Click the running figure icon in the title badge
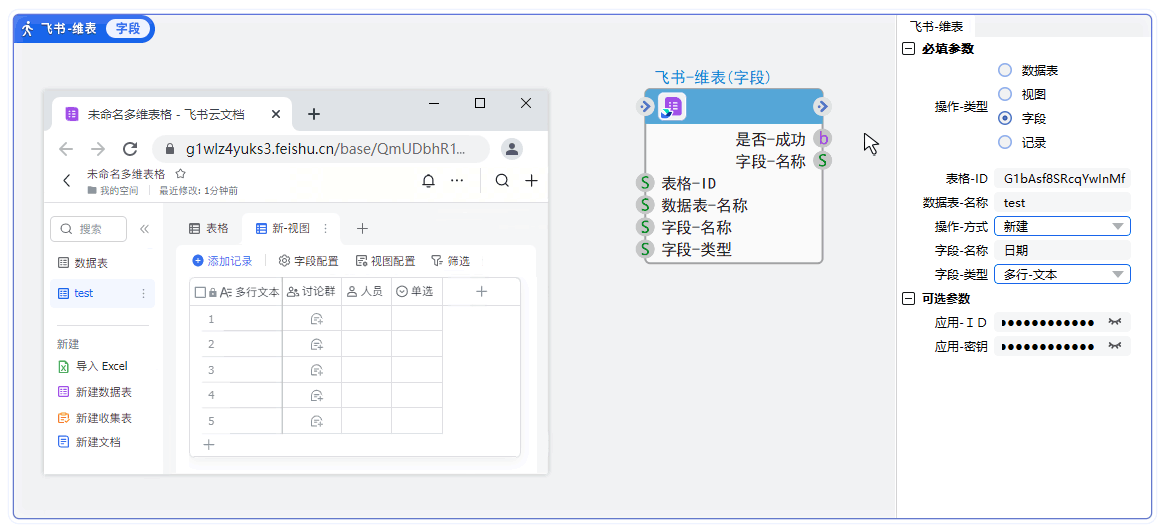Screen dimensions: 1160x532 click(28, 29)
